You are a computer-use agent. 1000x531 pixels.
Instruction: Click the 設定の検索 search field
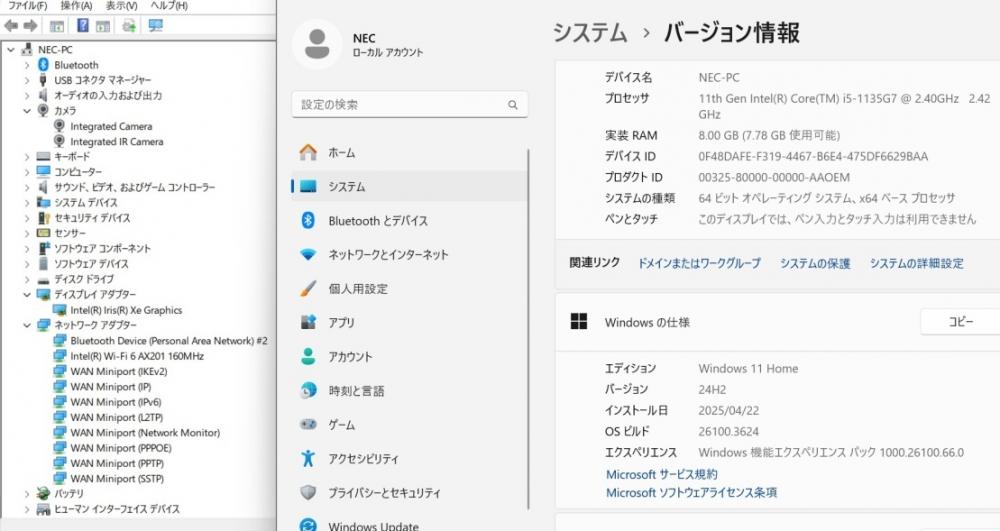409,105
